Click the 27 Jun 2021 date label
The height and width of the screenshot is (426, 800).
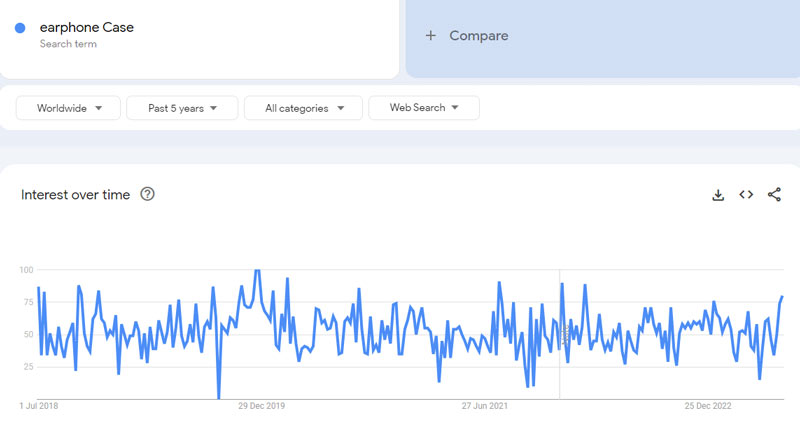point(486,406)
